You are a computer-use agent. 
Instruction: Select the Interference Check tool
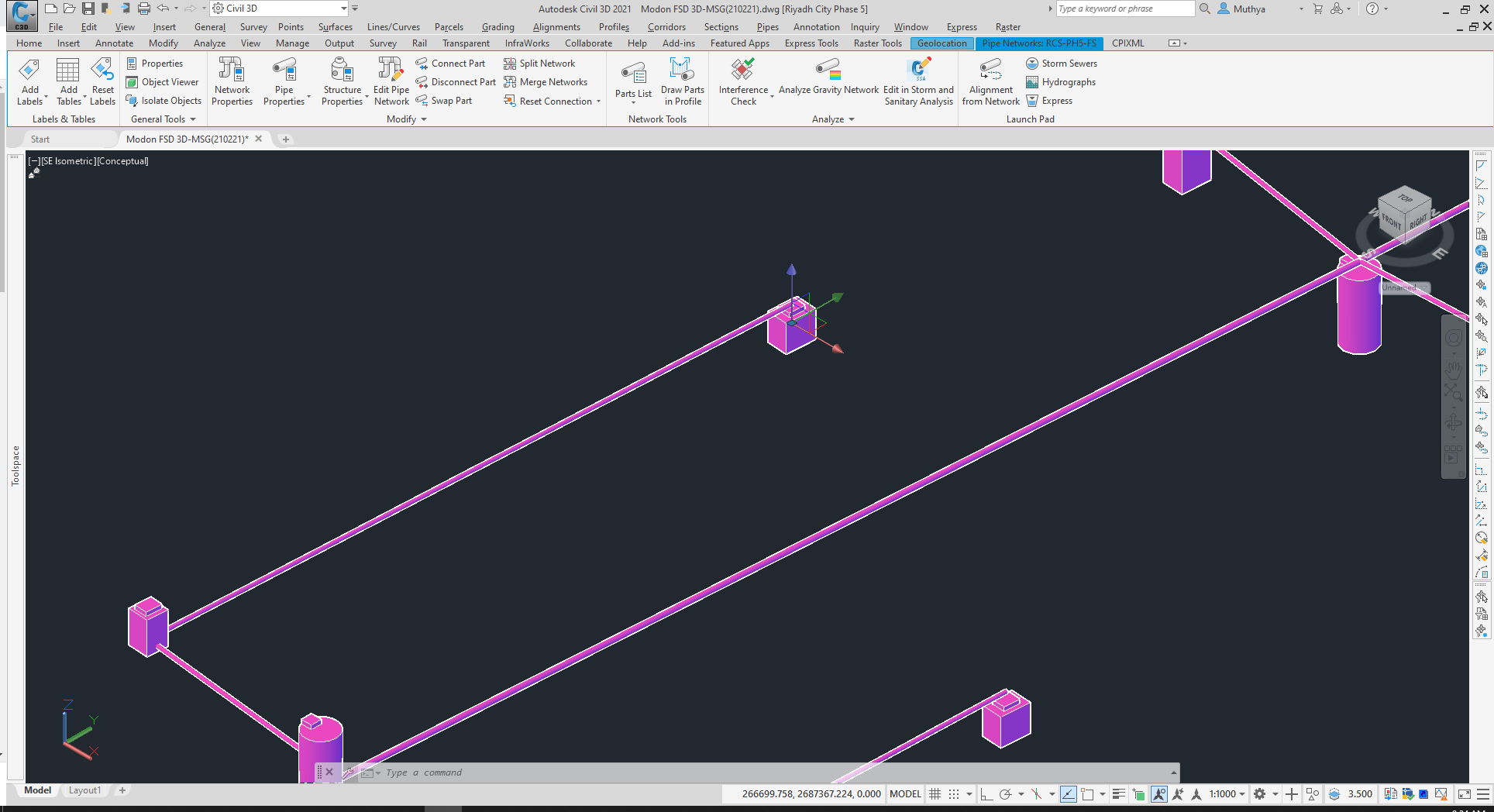pos(742,81)
